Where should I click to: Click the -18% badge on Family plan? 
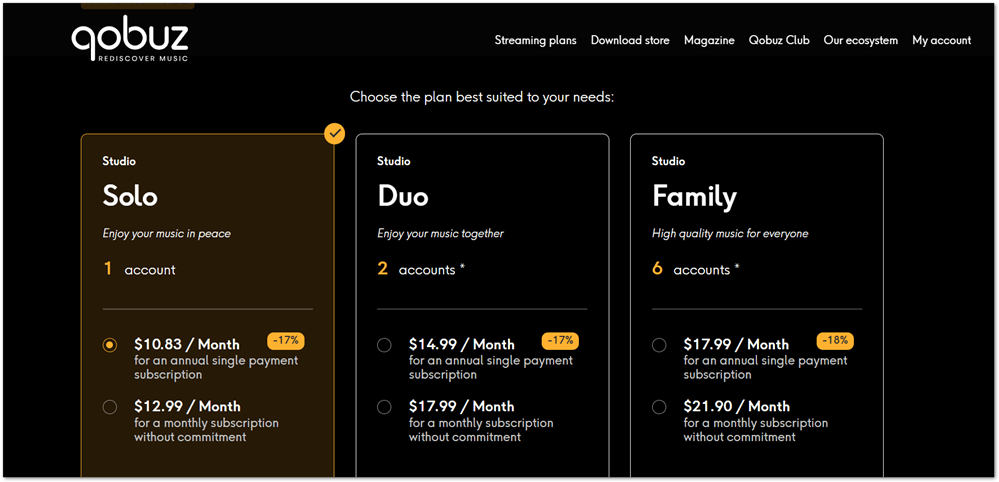coord(835,341)
